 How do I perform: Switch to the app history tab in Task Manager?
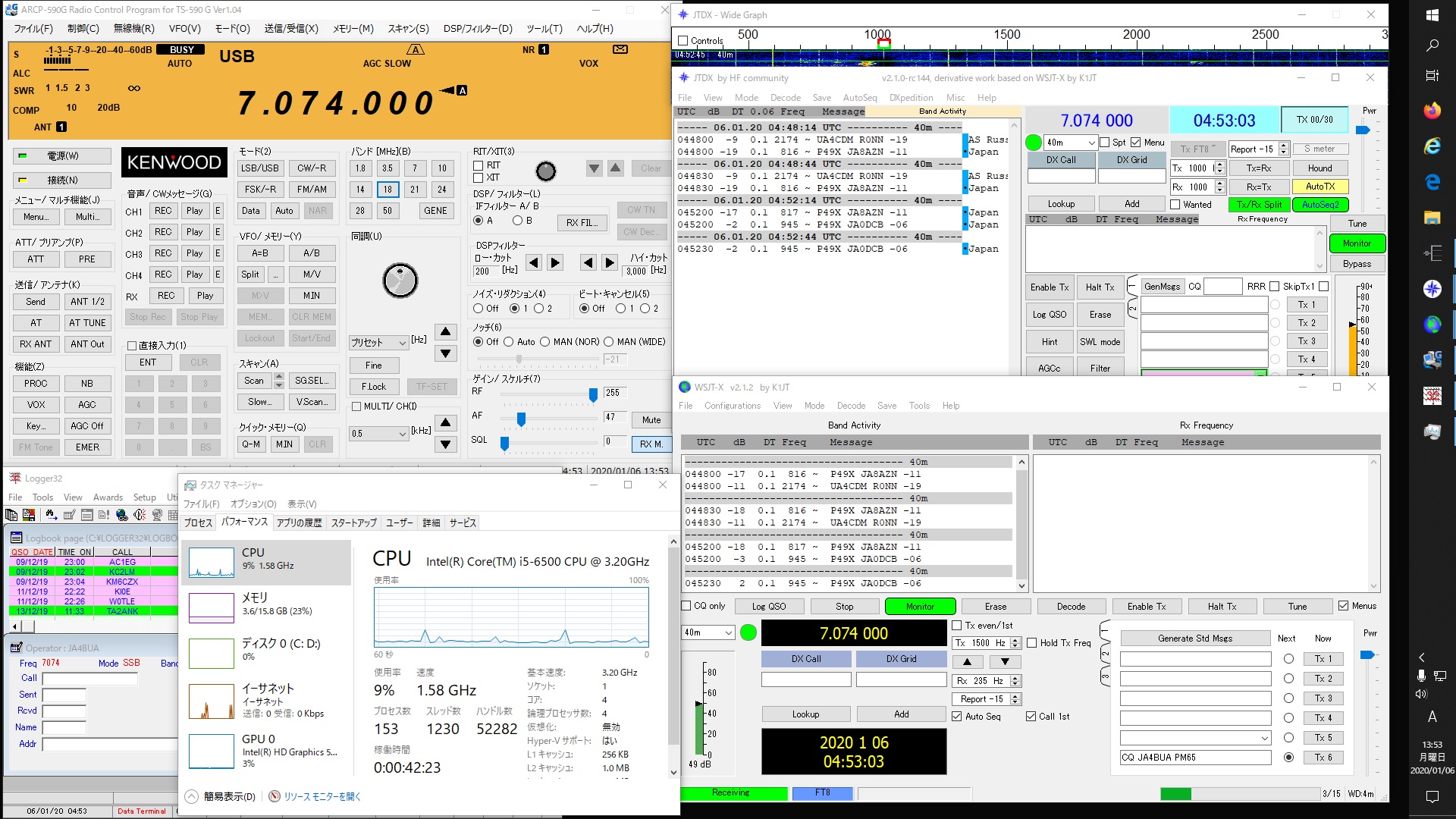pos(299,523)
